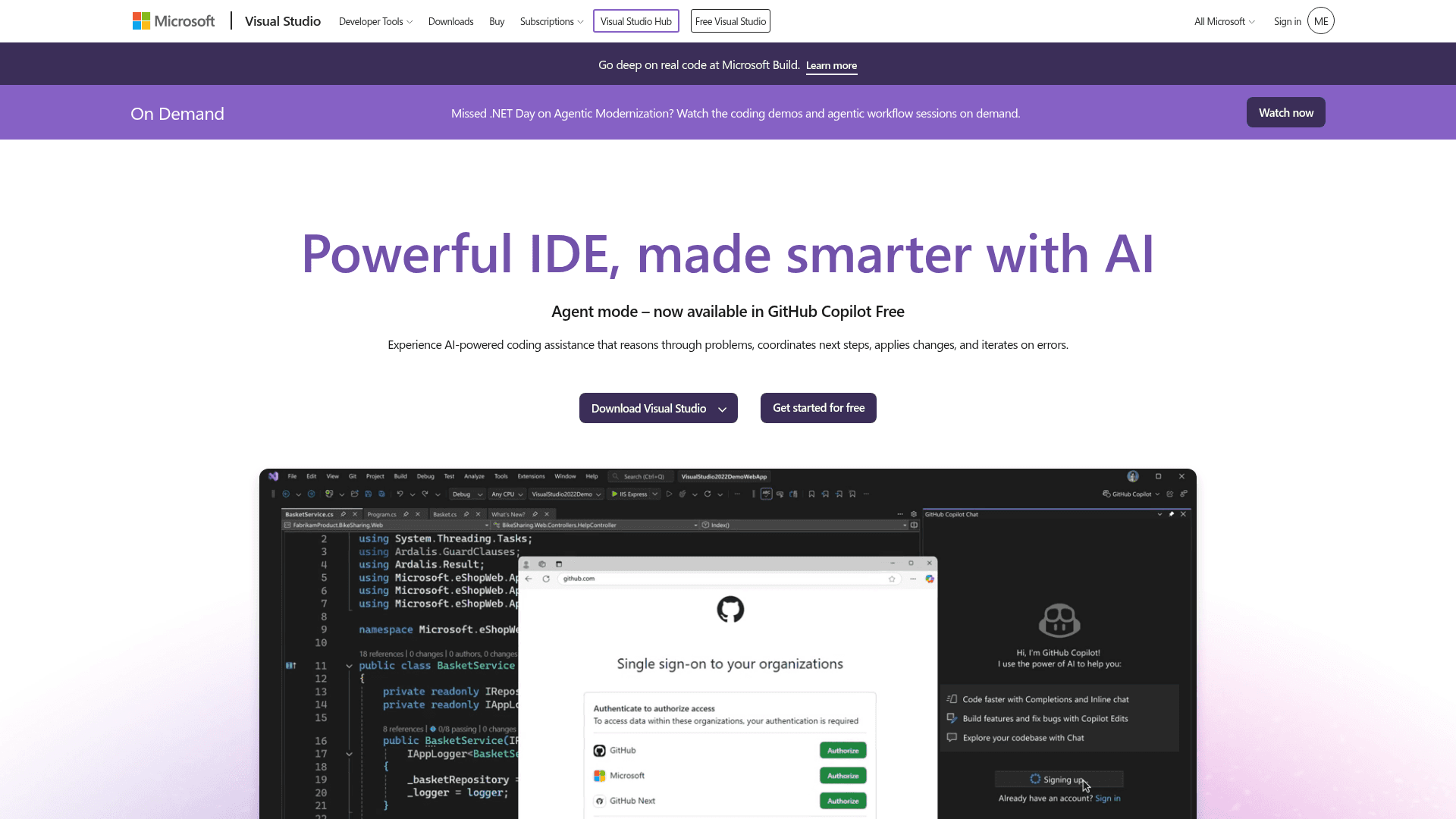The width and height of the screenshot is (1456, 819).
Task: Open the Debug configuration dropdown in the IDE
Action: pyautogui.click(x=467, y=494)
